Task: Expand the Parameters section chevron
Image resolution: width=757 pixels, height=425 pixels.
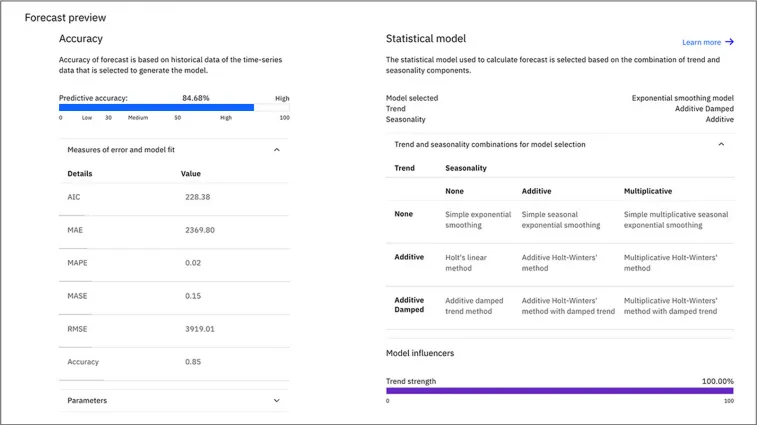Action: [x=277, y=401]
